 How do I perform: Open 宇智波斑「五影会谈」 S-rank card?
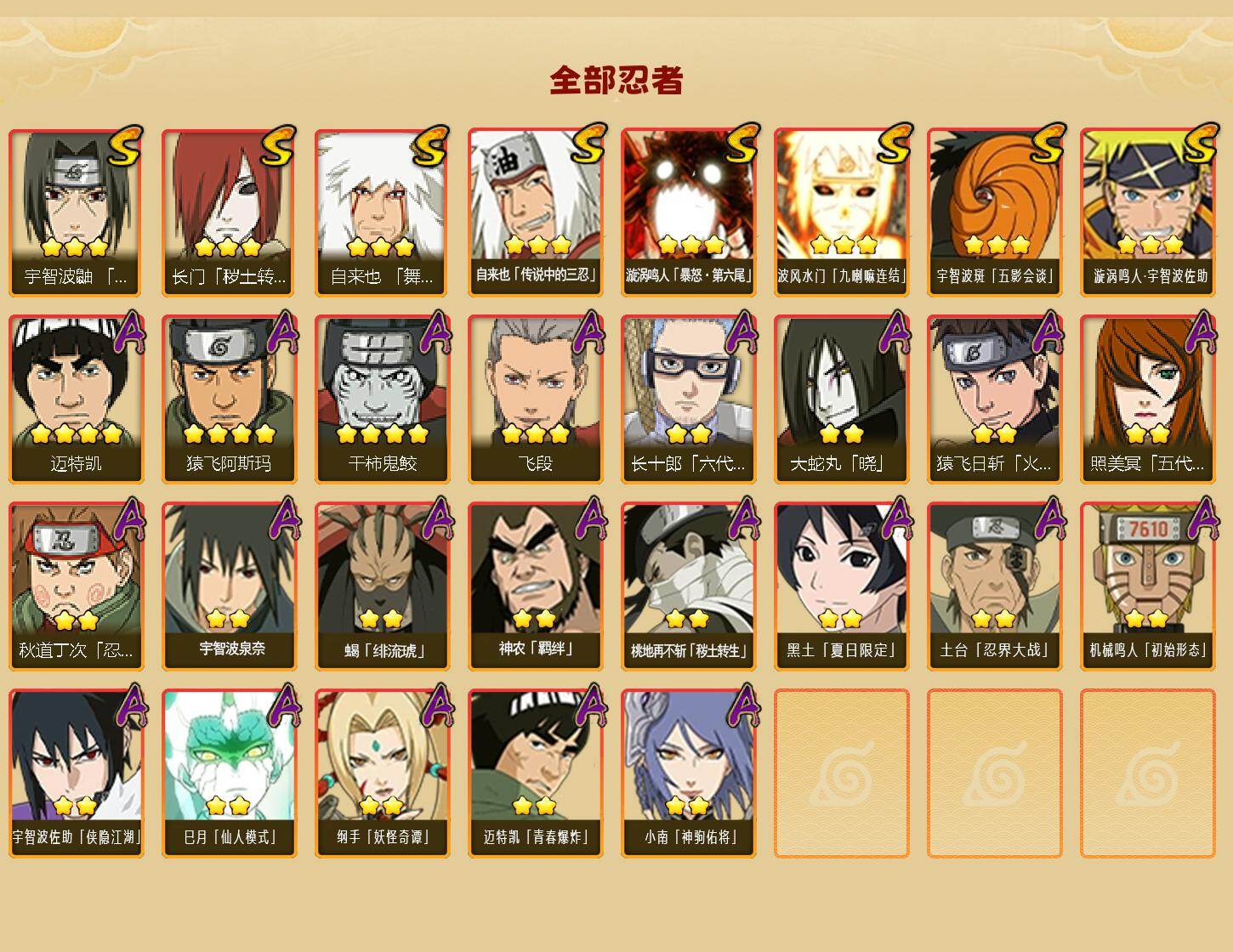pyautogui.click(x=995, y=212)
